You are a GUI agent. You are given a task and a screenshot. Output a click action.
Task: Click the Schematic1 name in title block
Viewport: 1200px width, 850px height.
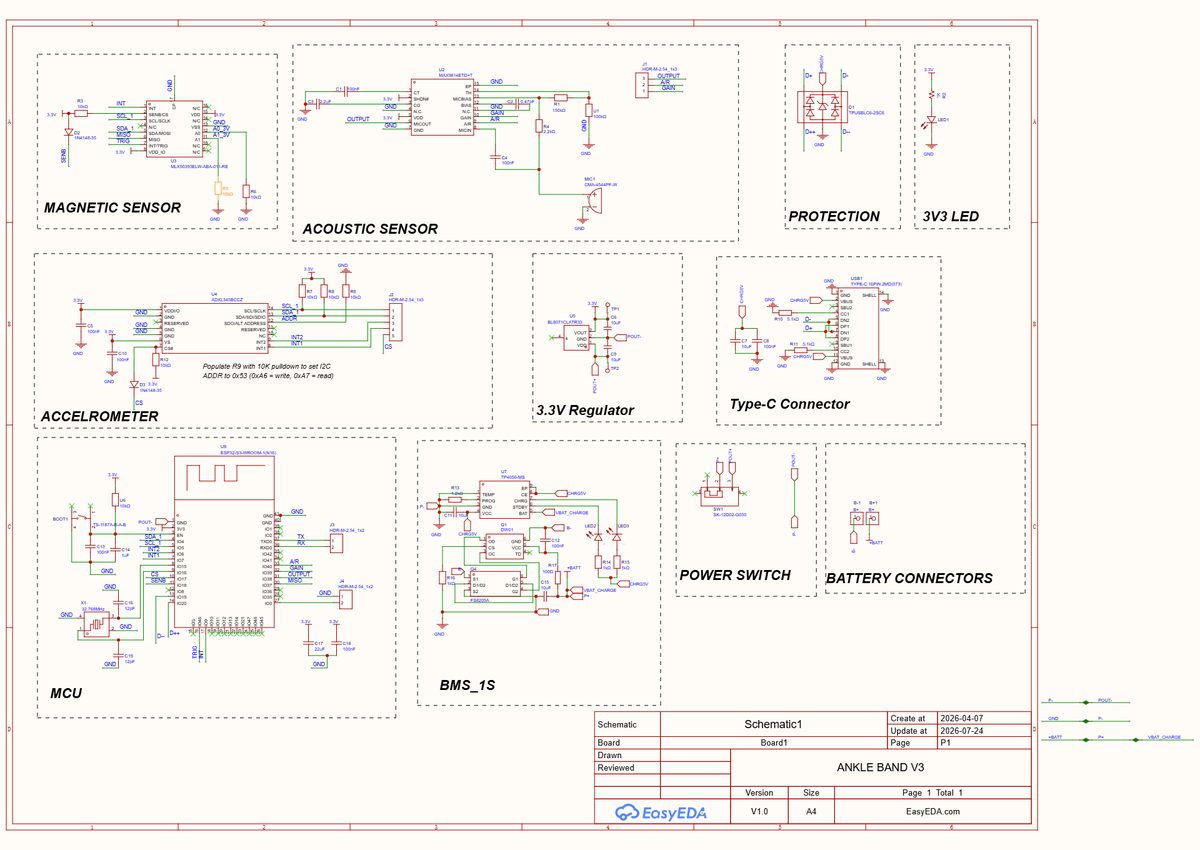774,723
